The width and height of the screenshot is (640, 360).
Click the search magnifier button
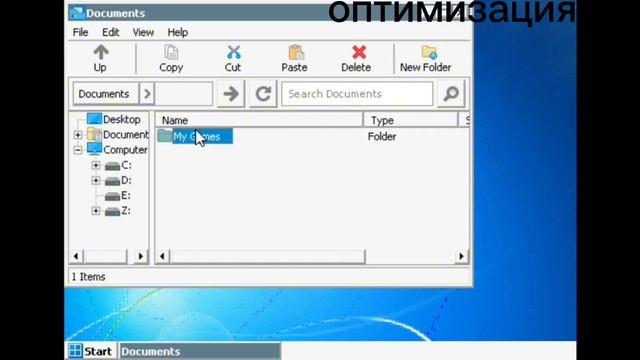[451, 94]
